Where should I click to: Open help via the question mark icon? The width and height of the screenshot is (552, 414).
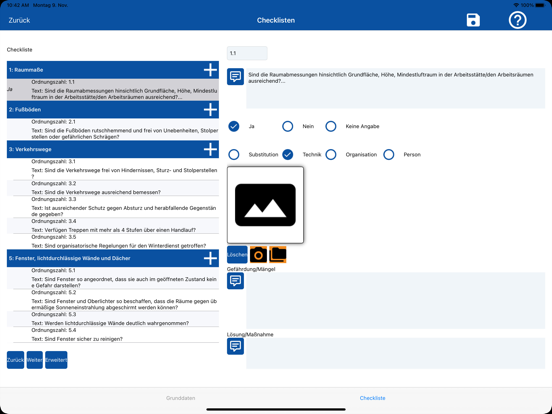[518, 20]
